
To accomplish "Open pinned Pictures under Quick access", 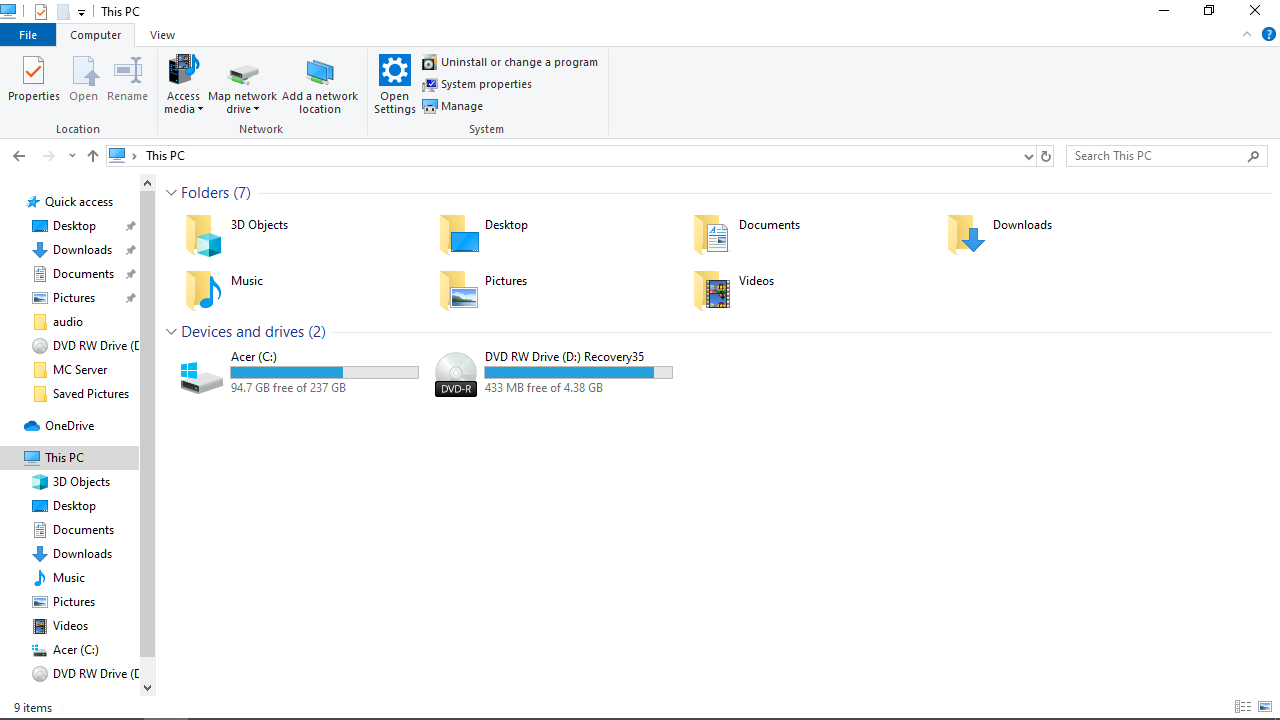I will 74,298.
